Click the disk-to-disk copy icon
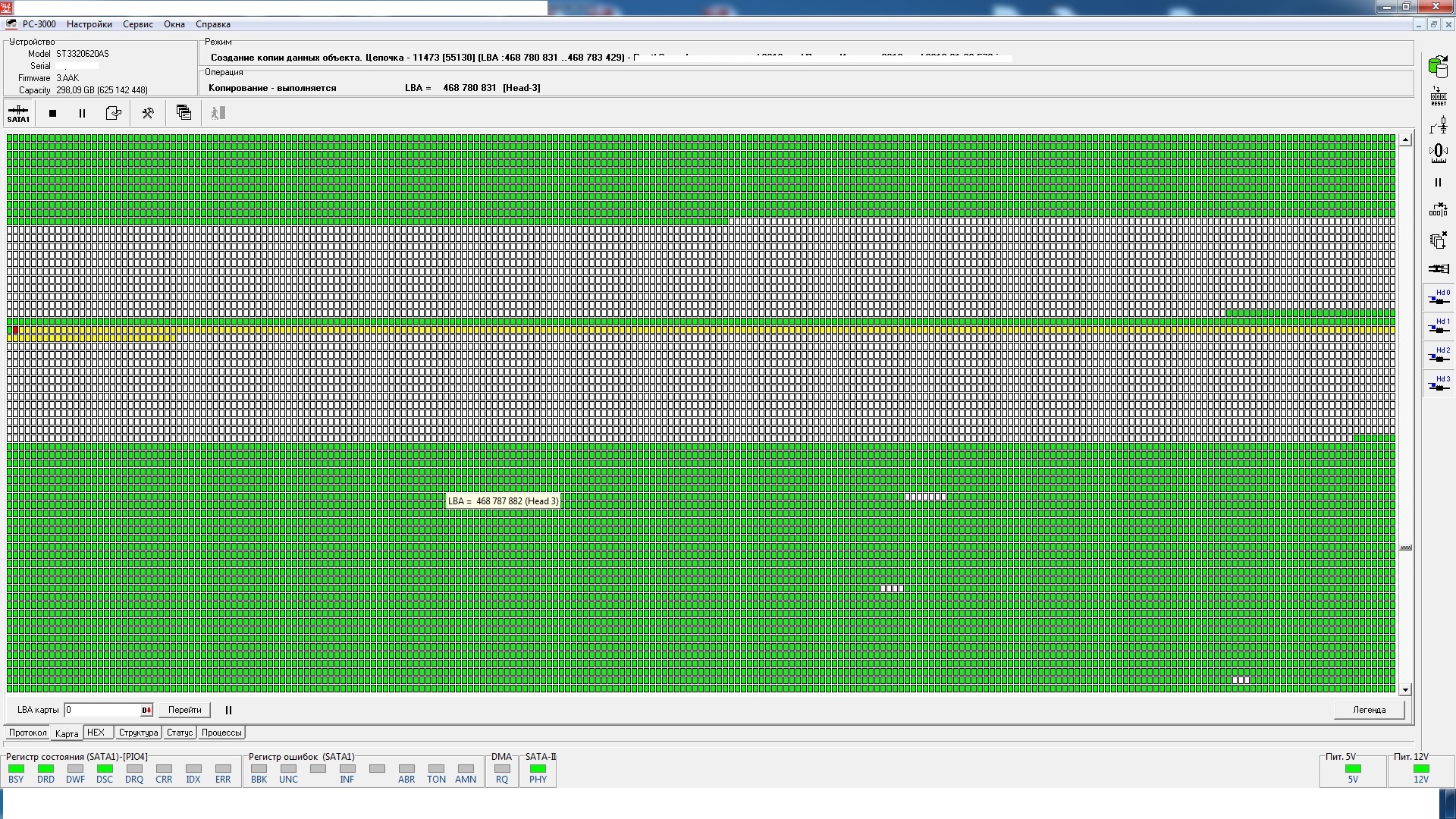 [x=1437, y=67]
